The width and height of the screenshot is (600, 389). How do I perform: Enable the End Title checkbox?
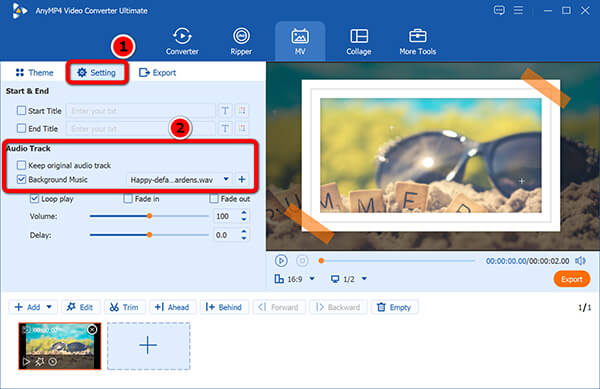21,128
